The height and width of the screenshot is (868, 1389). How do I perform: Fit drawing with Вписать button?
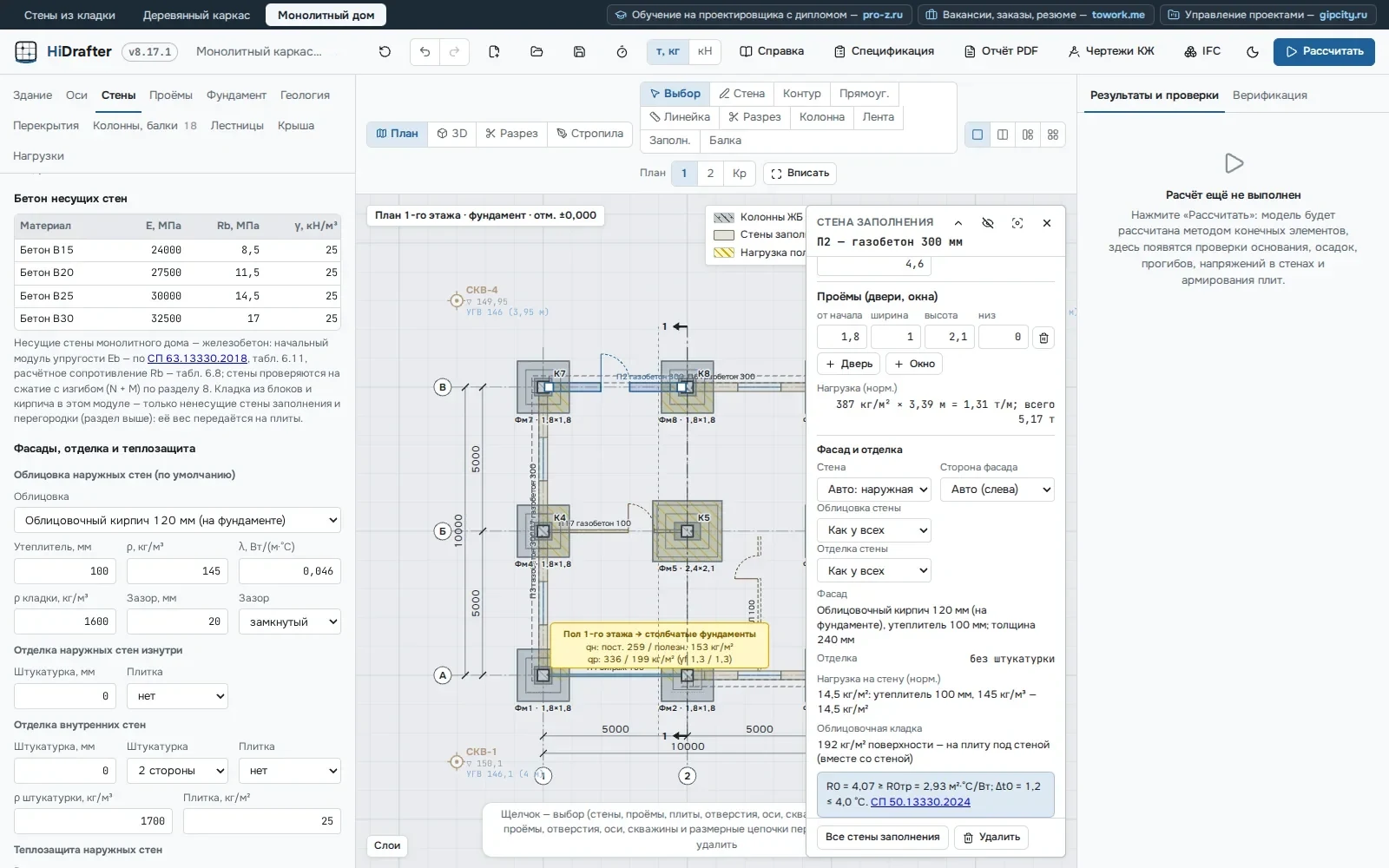(x=800, y=173)
